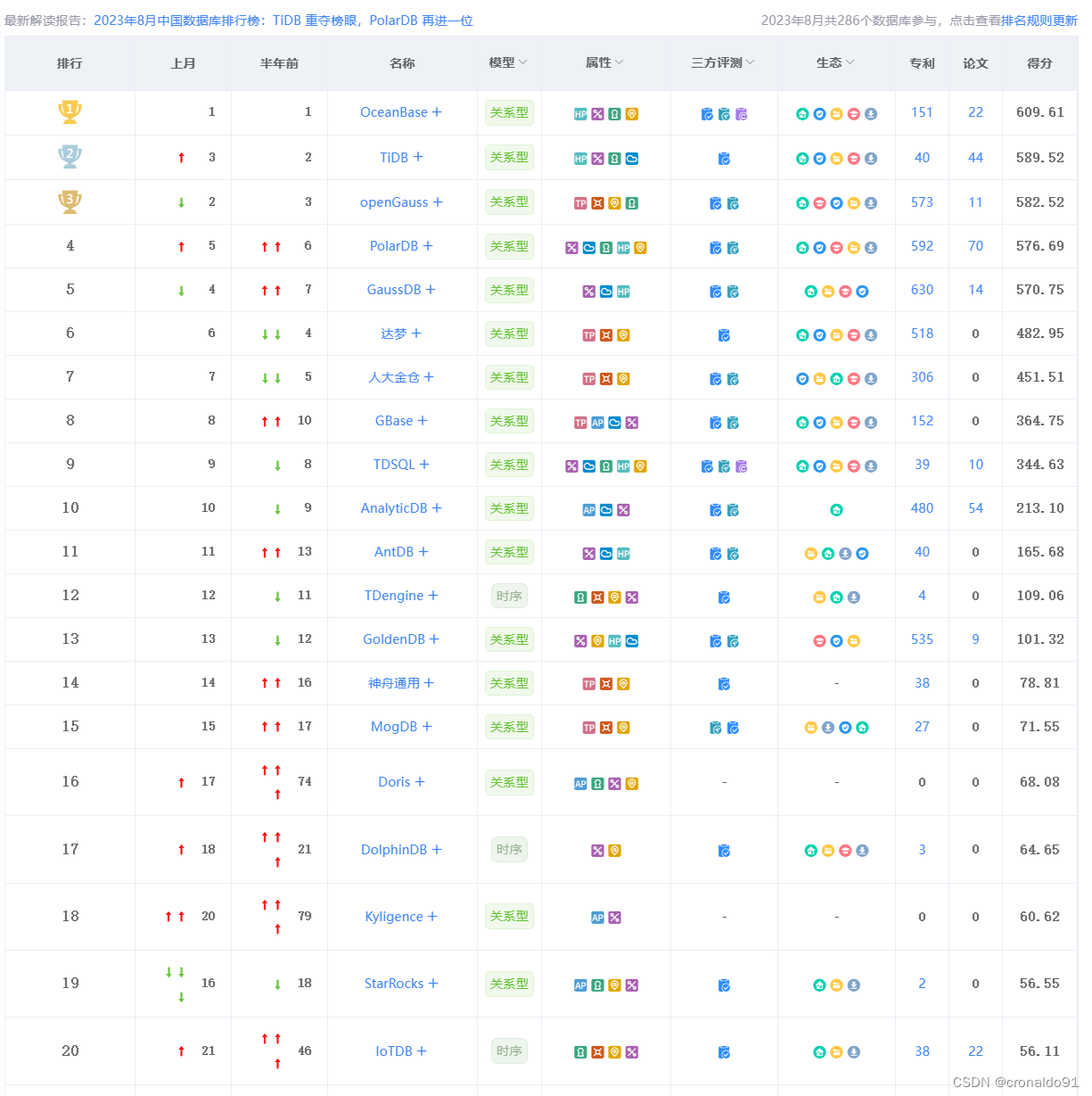Click patent count 630 in GaussDB row
The height and width of the screenshot is (1096, 1092).
click(922, 290)
